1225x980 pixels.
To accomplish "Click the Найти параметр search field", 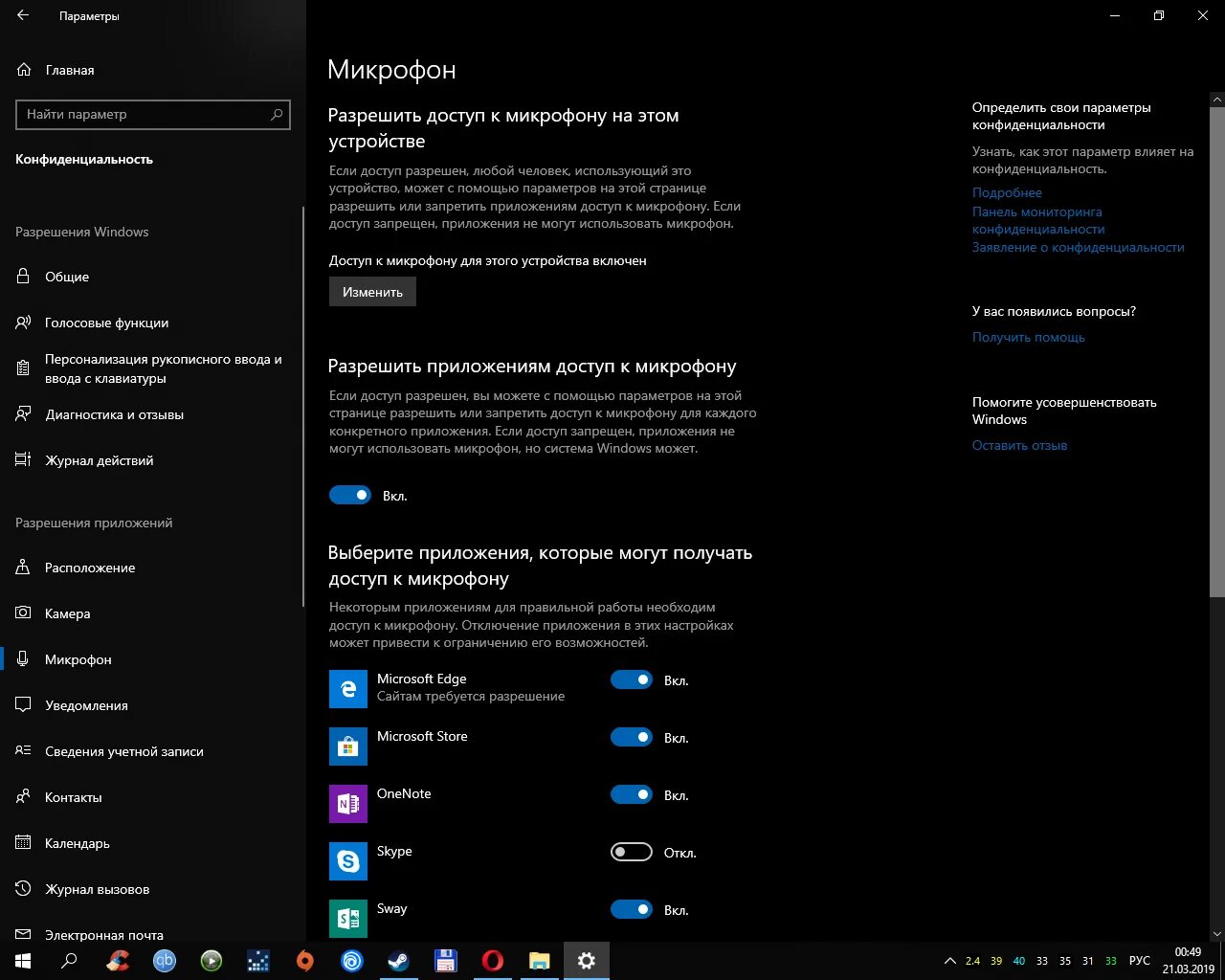I will (x=153, y=114).
